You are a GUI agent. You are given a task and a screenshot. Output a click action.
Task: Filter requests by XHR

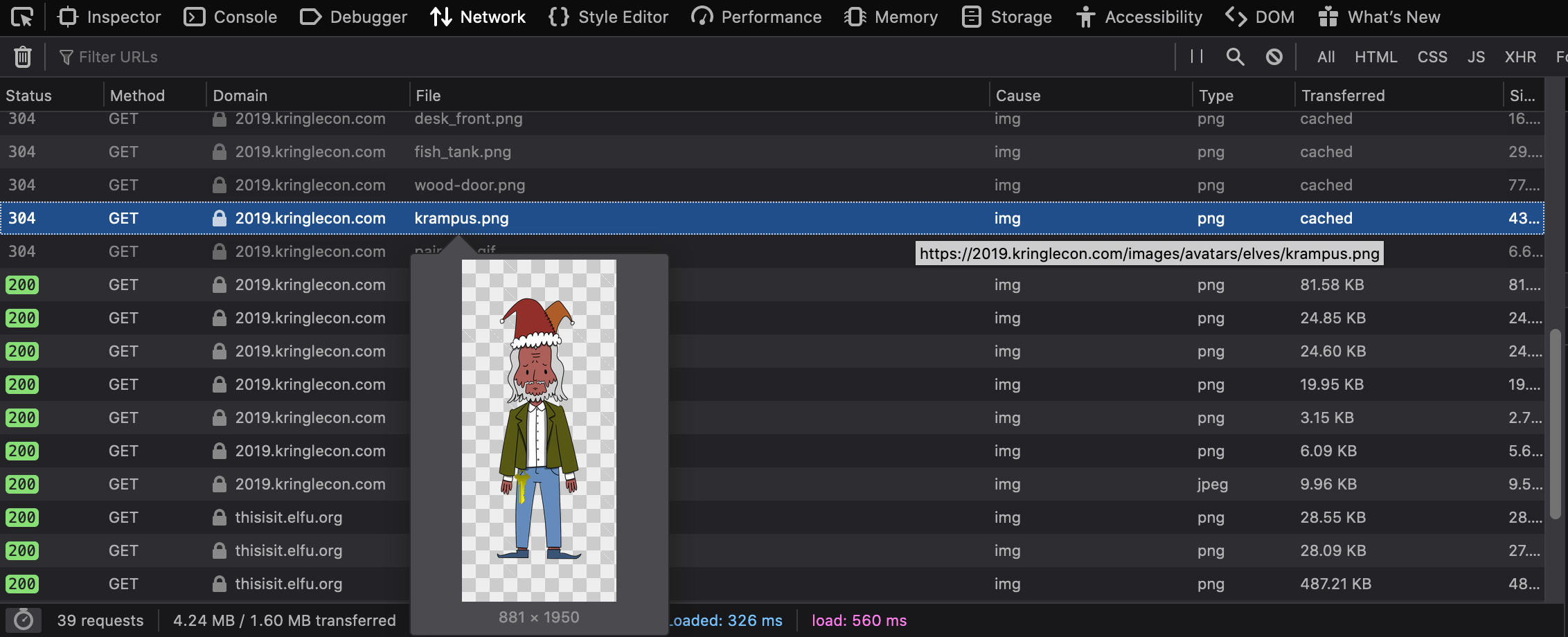(1520, 57)
